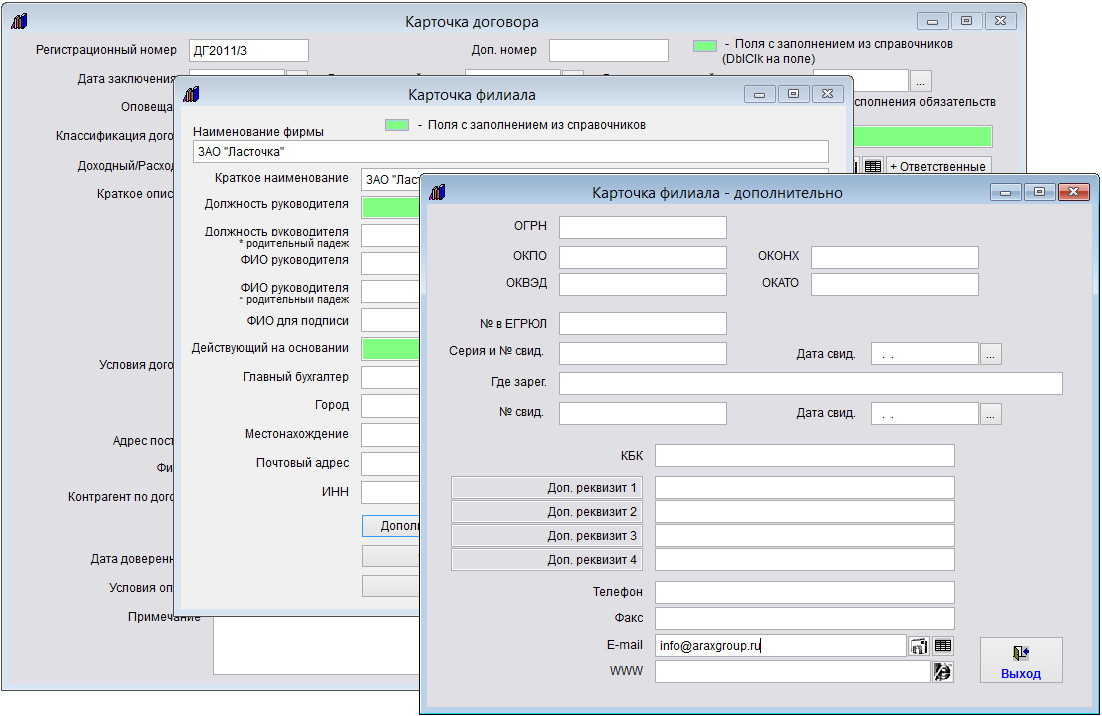
Task: Focus the ОГРН input field
Action: (642, 228)
